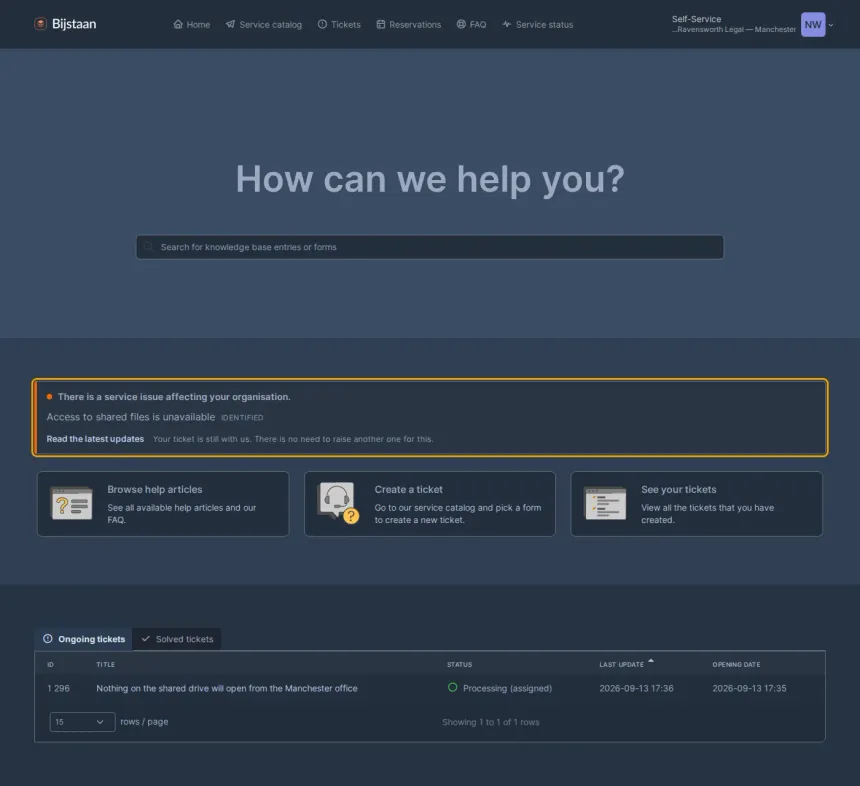Open ticket titled Nothing on the shared drive
The height and width of the screenshot is (786, 860).
227,688
